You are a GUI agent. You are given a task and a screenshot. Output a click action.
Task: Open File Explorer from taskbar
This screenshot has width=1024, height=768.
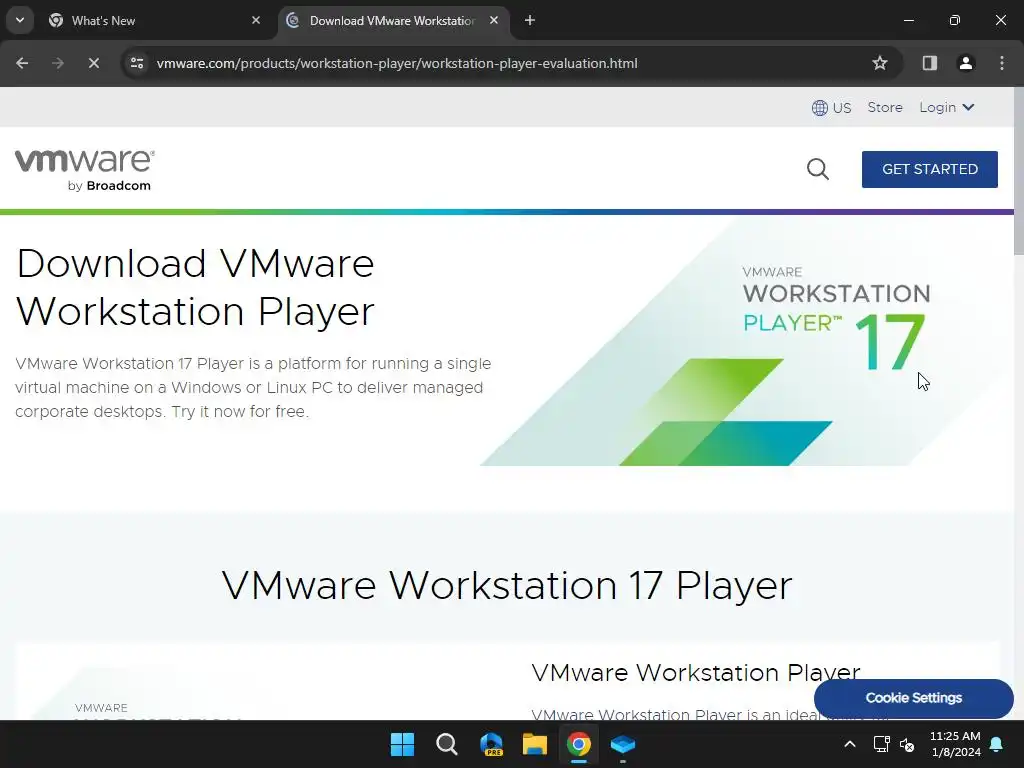pos(535,744)
